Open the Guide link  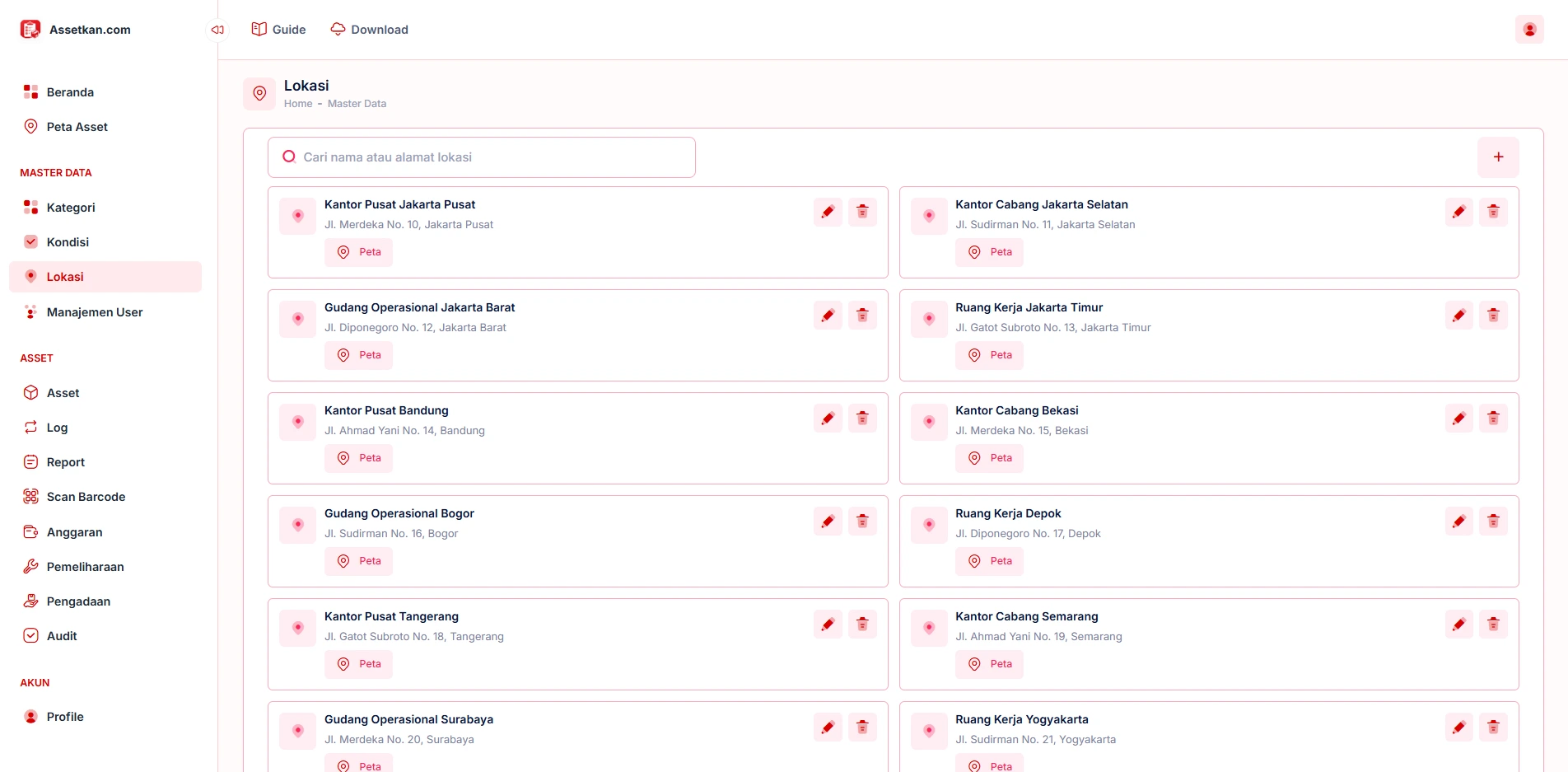(278, 30)
